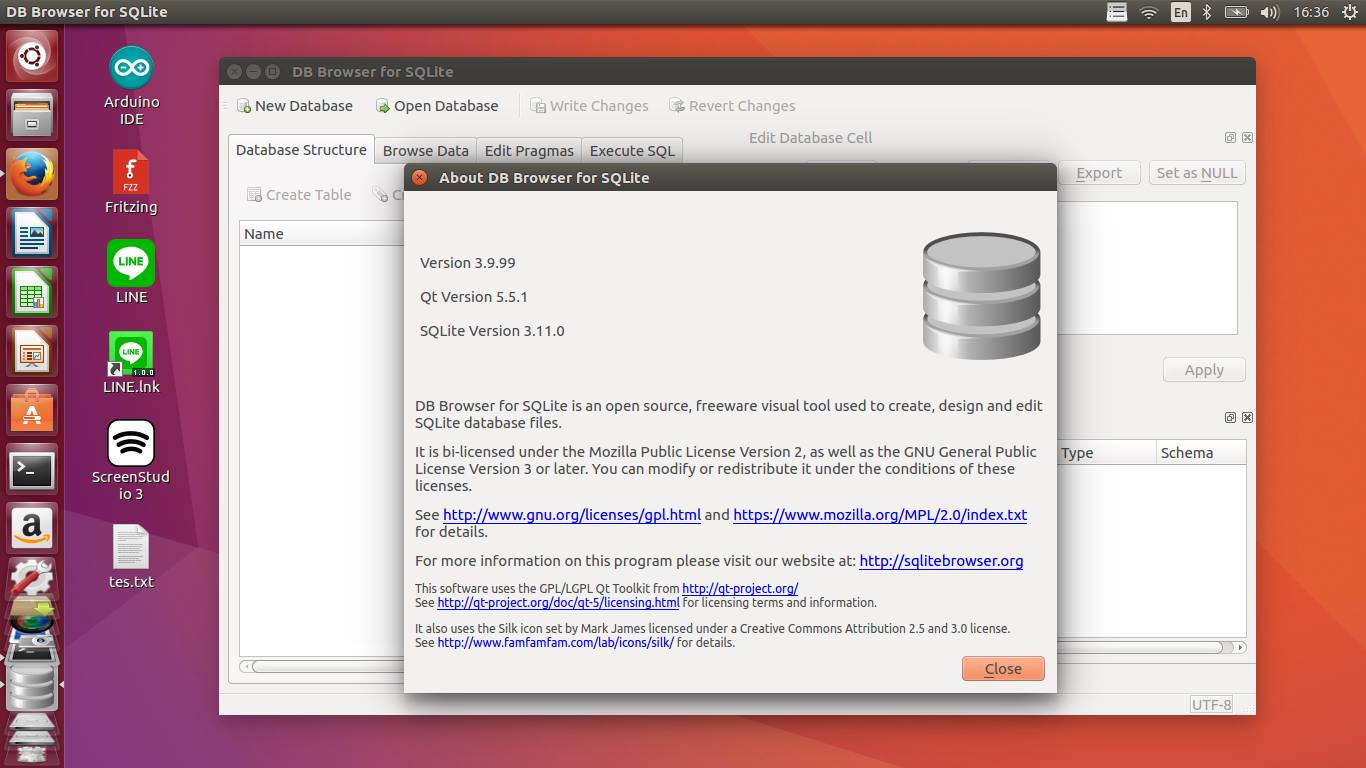Open the mozilla.org MPL 2.0 link
This screenshot has height=768, width=1366.
pyautogui.click(x=880, y=515)
